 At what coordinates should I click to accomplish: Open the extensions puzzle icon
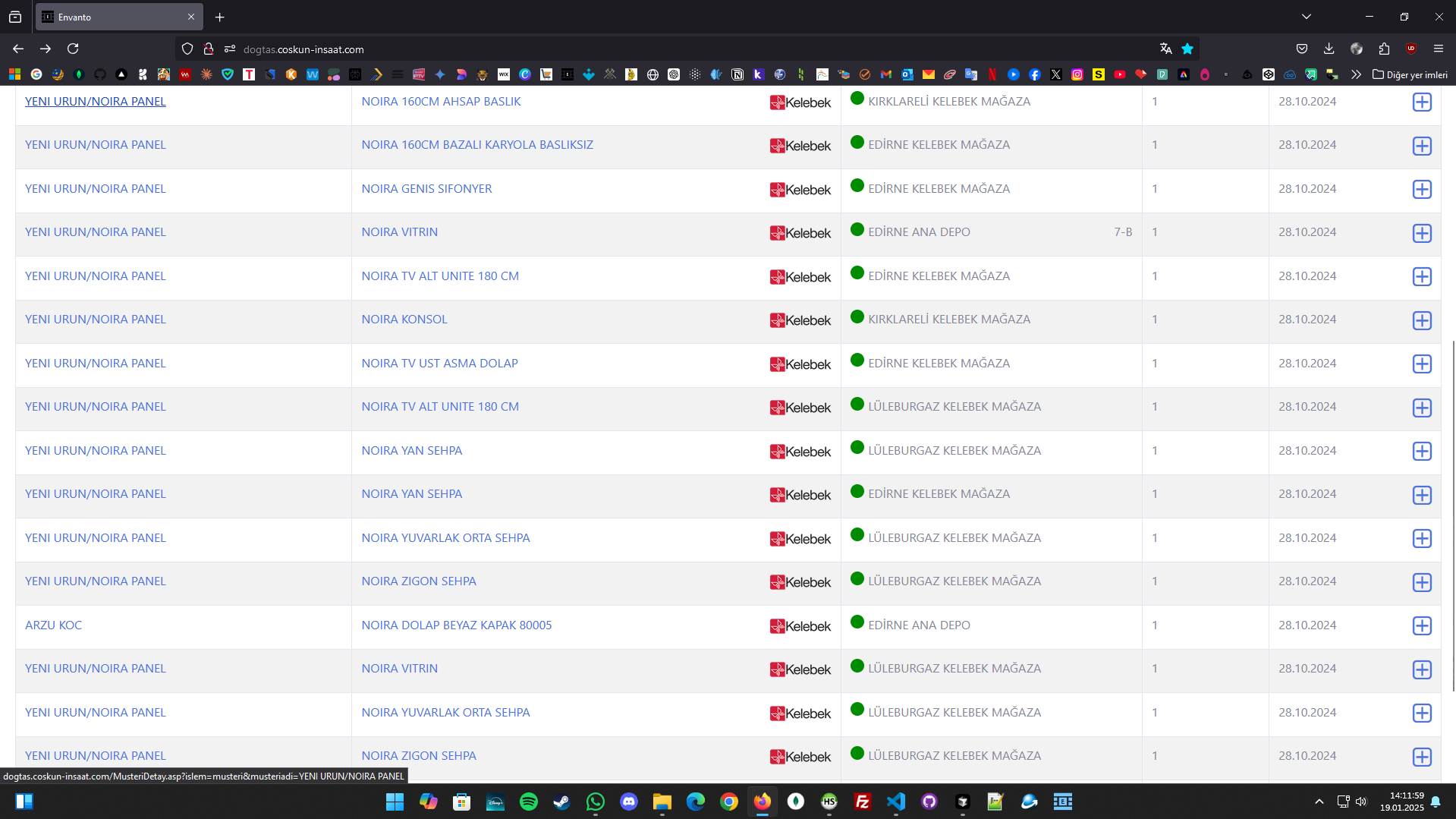[x=1384, y=49]
